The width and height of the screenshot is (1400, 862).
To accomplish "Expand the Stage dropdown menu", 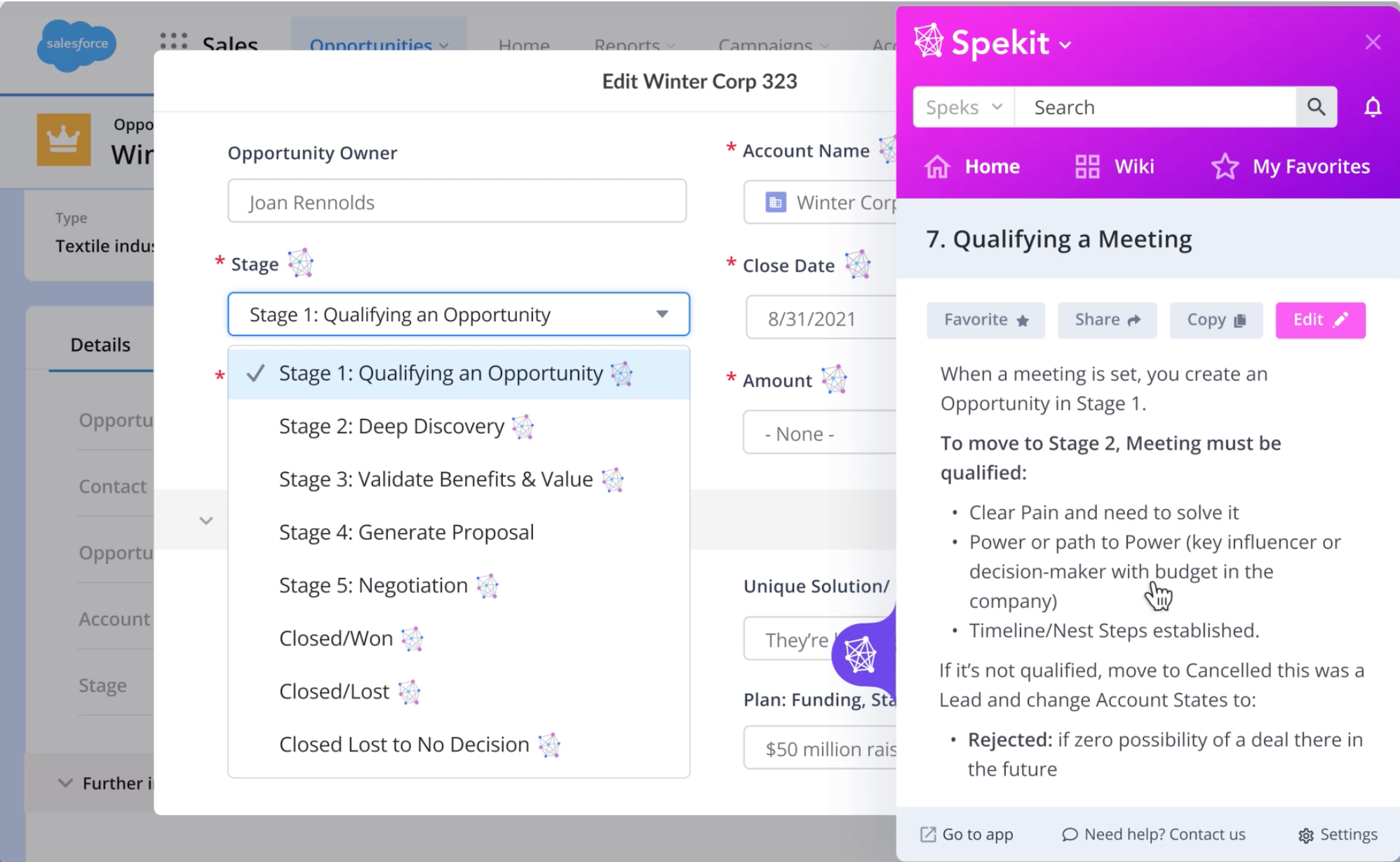I will [x=457, y=314].
